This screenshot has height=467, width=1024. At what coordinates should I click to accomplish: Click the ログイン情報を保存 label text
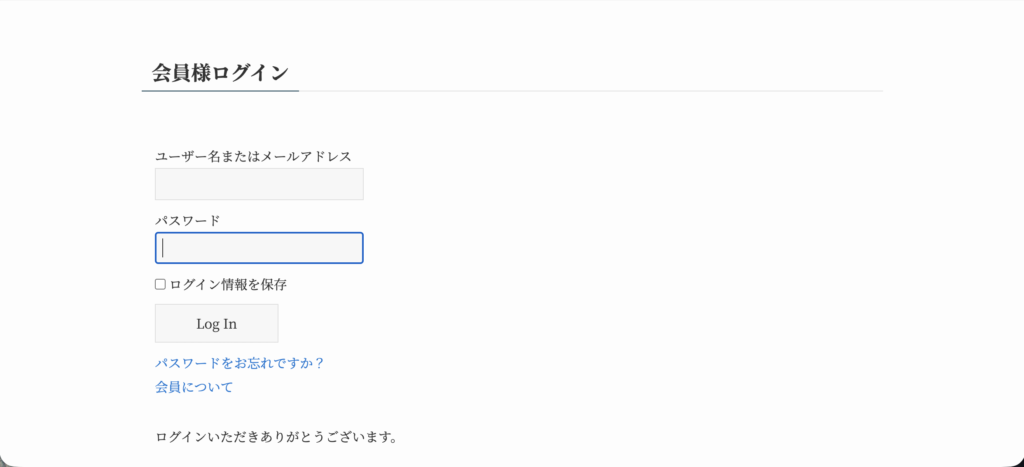tap(228, 284)
